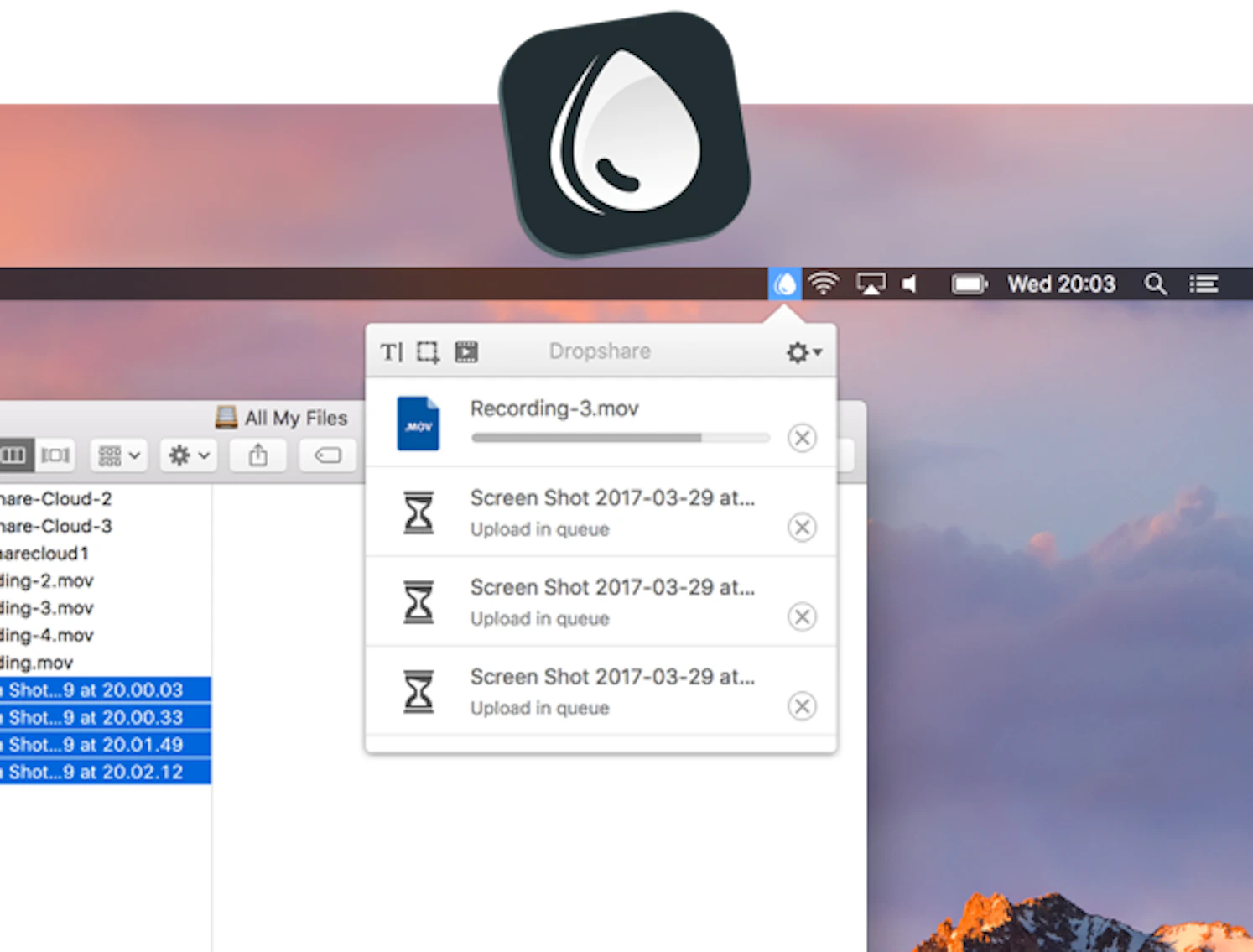Click the MOV file icon for Recording-3

coord(419,424)
